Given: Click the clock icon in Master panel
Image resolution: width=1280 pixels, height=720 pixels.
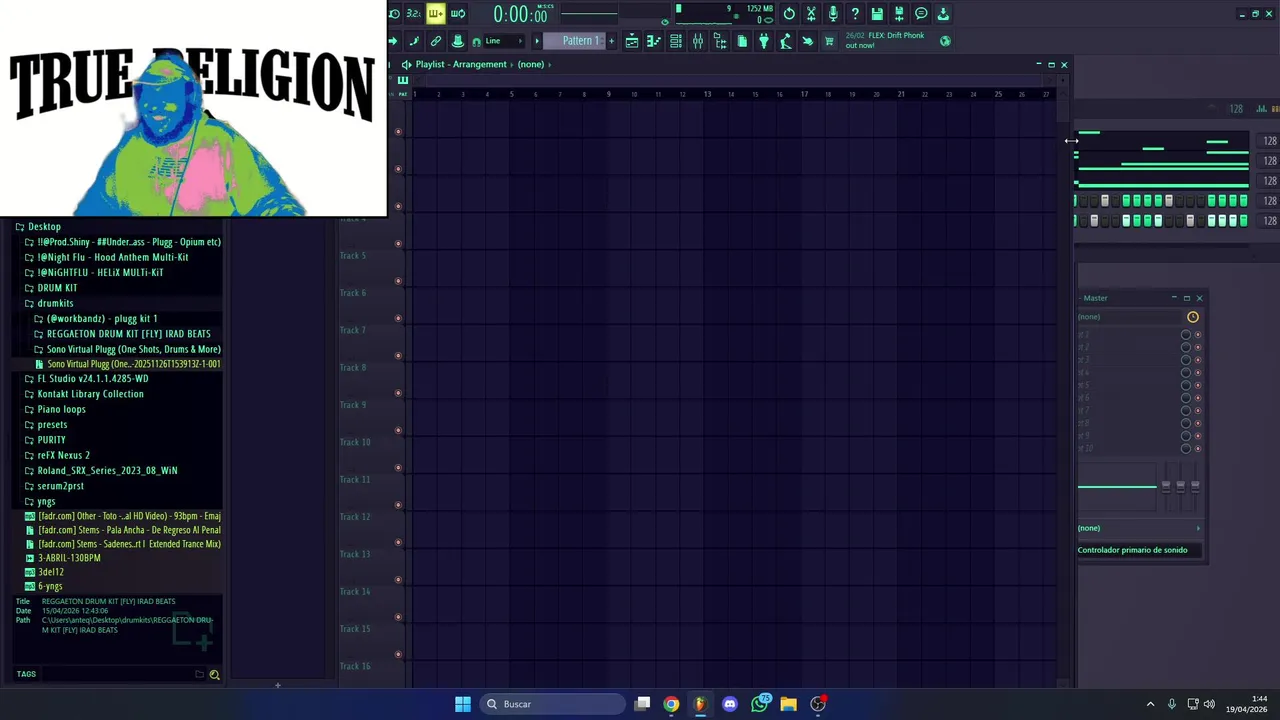Looking at the screenshot, I should pos(1192,317).
